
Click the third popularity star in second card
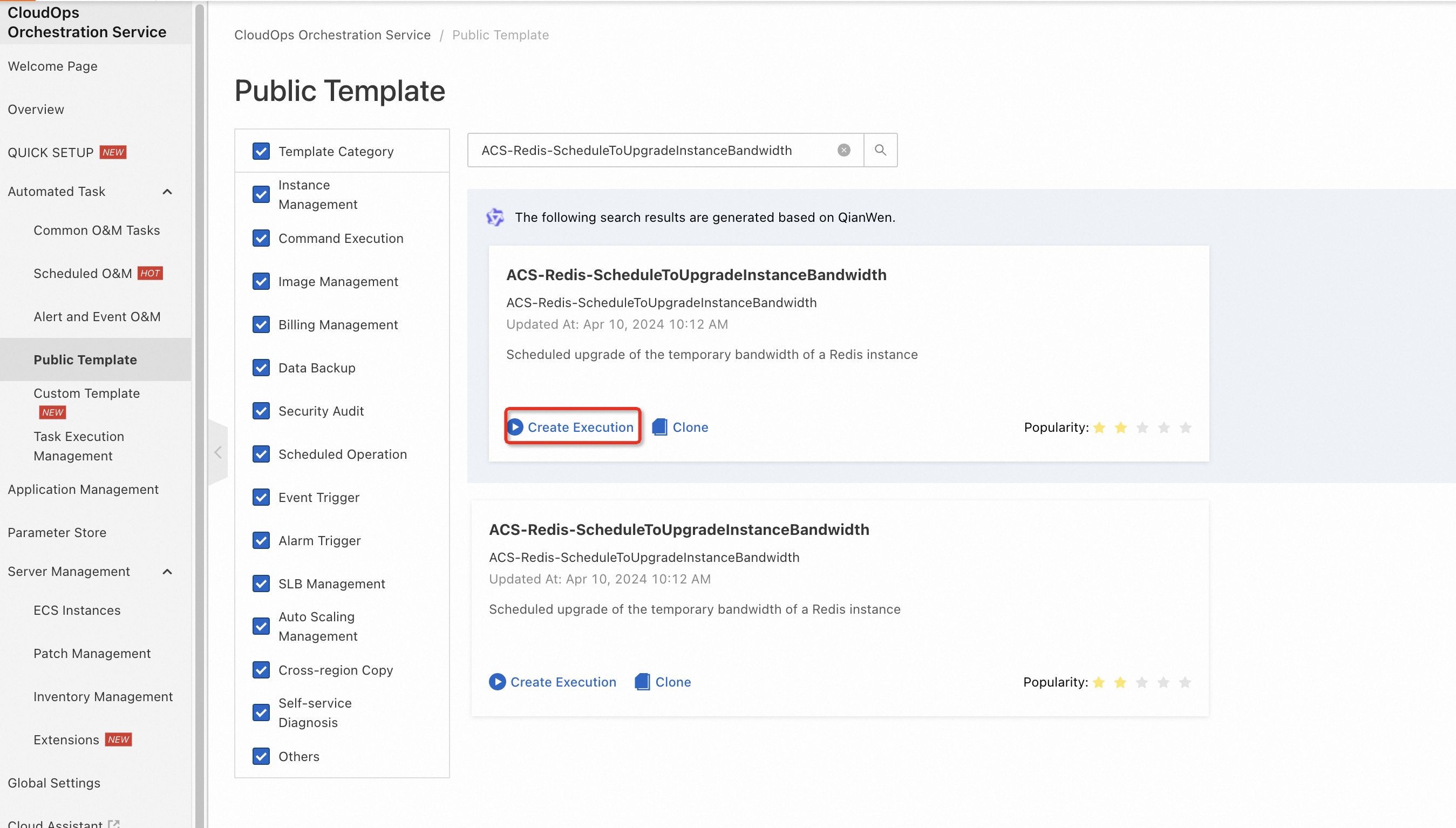(x=1141, y=682)
